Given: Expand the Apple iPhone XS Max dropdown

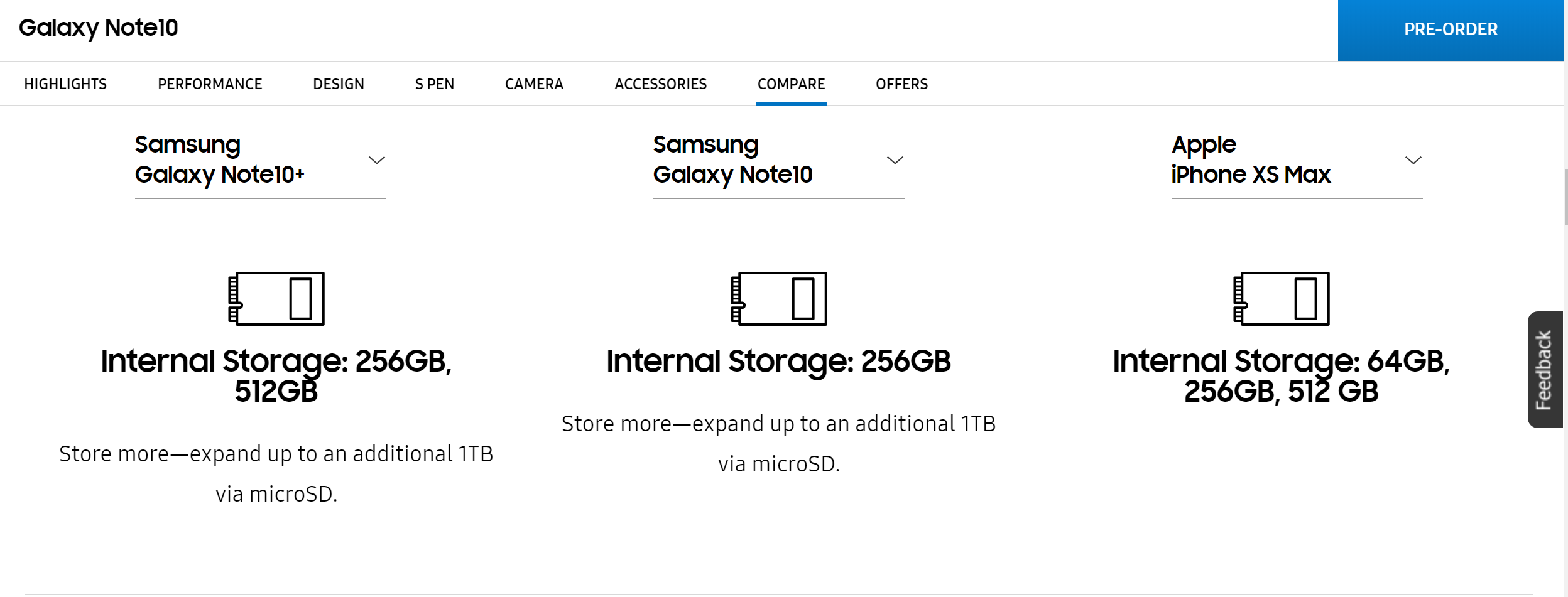Looking at the screenshot, I should click(x=1297, y=164).
